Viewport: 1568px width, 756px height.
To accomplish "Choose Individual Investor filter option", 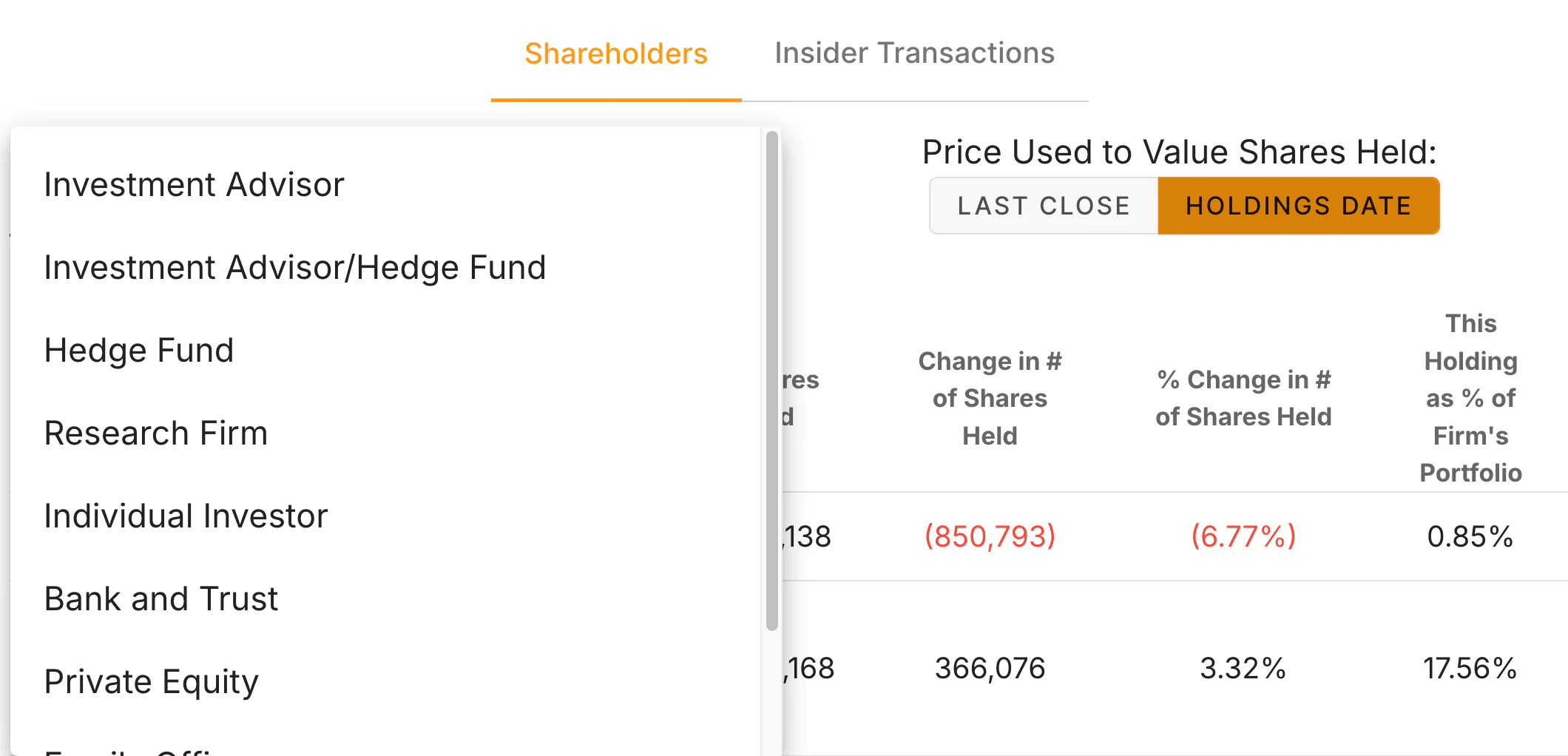I will (185, 516).
